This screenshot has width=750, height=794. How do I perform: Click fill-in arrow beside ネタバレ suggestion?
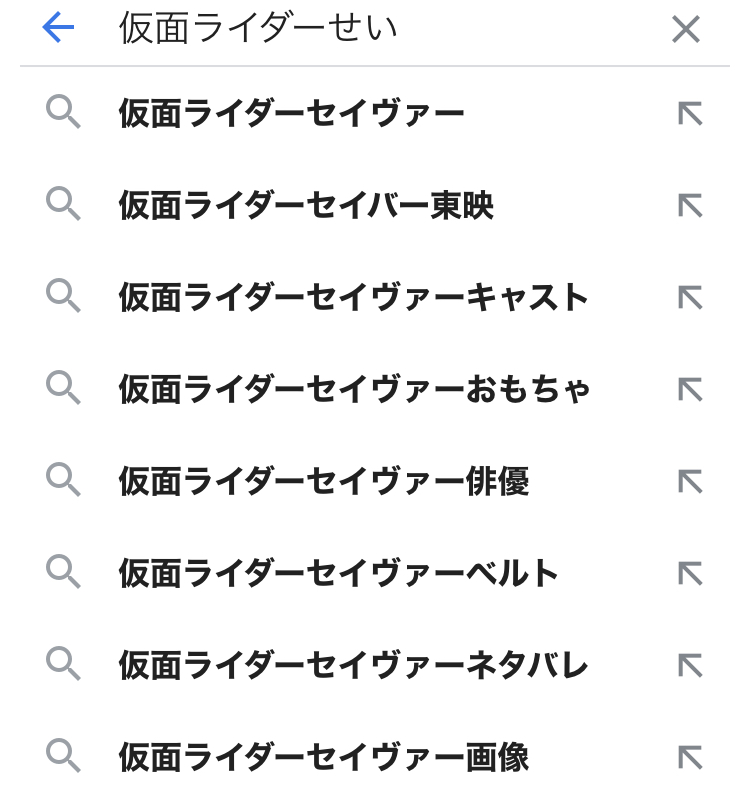[690, 666]
